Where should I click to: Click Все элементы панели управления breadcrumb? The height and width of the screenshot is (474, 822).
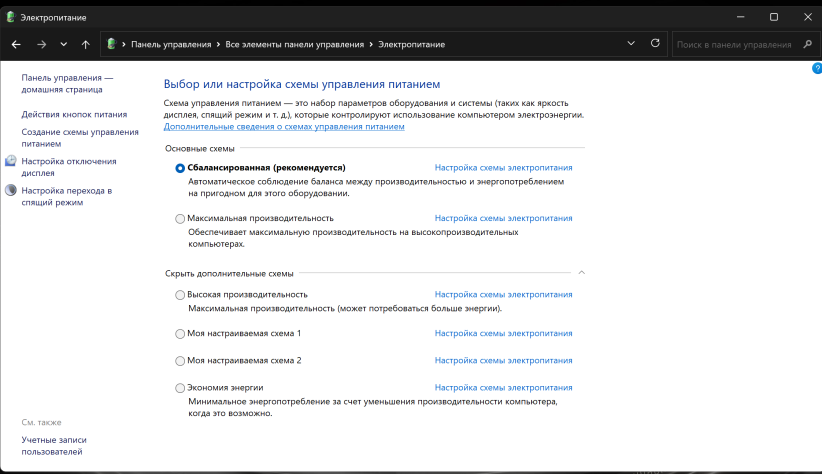[295, 45]
